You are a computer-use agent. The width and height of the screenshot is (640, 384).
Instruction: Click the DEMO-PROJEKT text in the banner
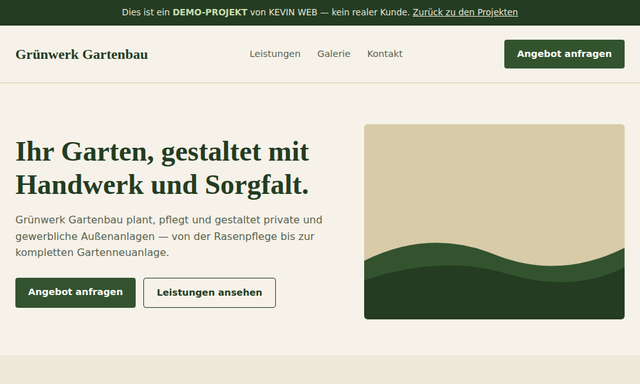coord(210,12)
